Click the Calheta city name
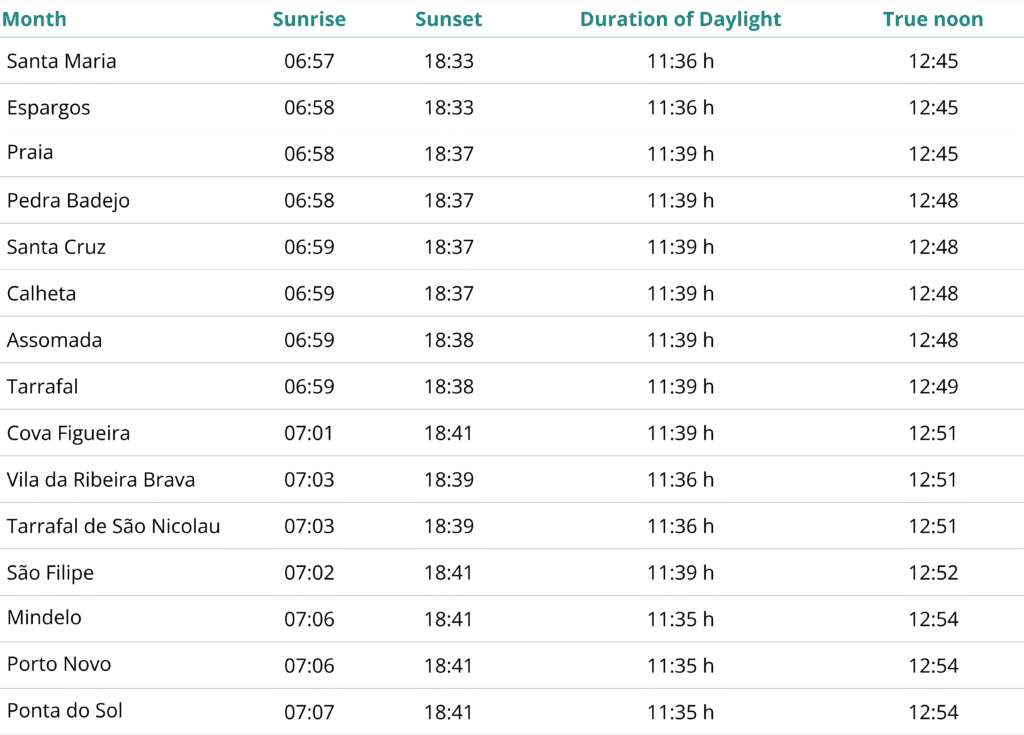Screen dimensions: 1024x735 [x=41, y=293]
